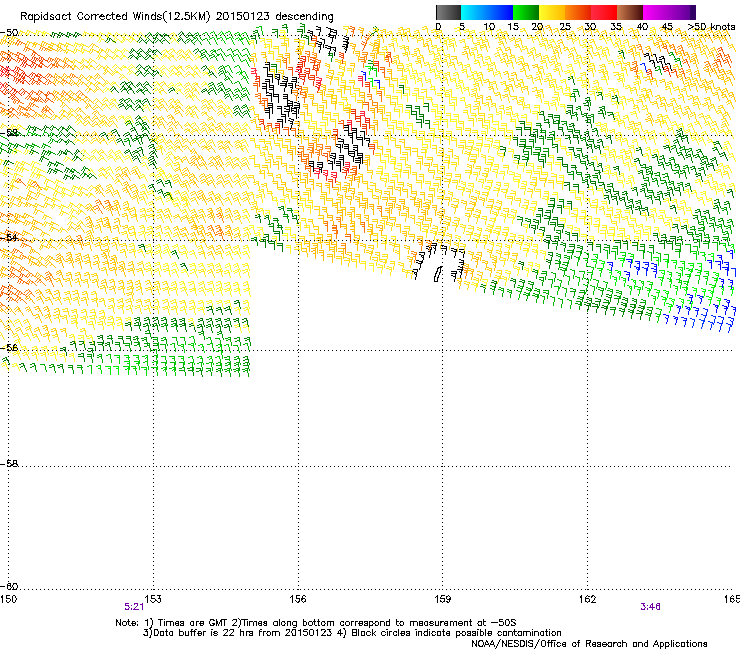Click the red 30-35 knots color swatch

pyautogui.click(x=604, y=12)
